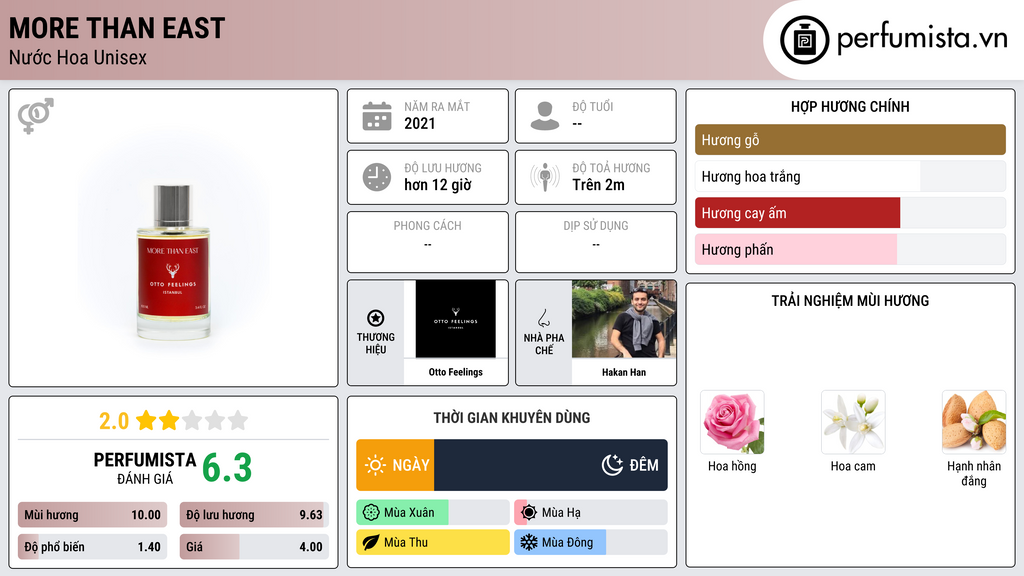Click the second gold rating star
Image resolution: width=1024 pixels, height=576 pixels.
[x=169, y=420]
